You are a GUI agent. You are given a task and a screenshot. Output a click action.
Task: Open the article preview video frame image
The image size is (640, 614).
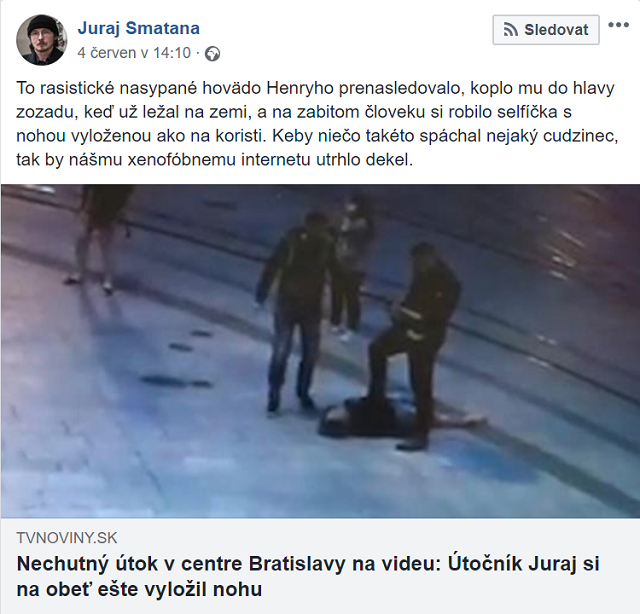click(x=320, y=351)
